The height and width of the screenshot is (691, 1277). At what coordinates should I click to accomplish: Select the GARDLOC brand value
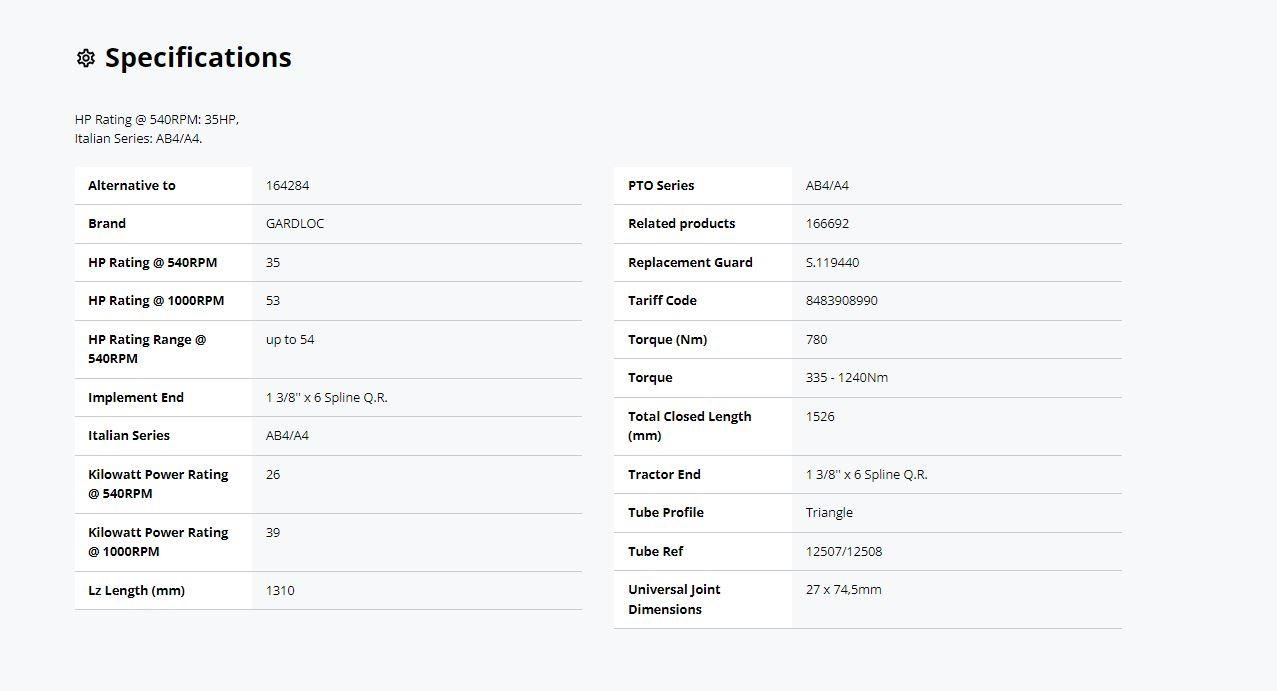click(295, 224)
